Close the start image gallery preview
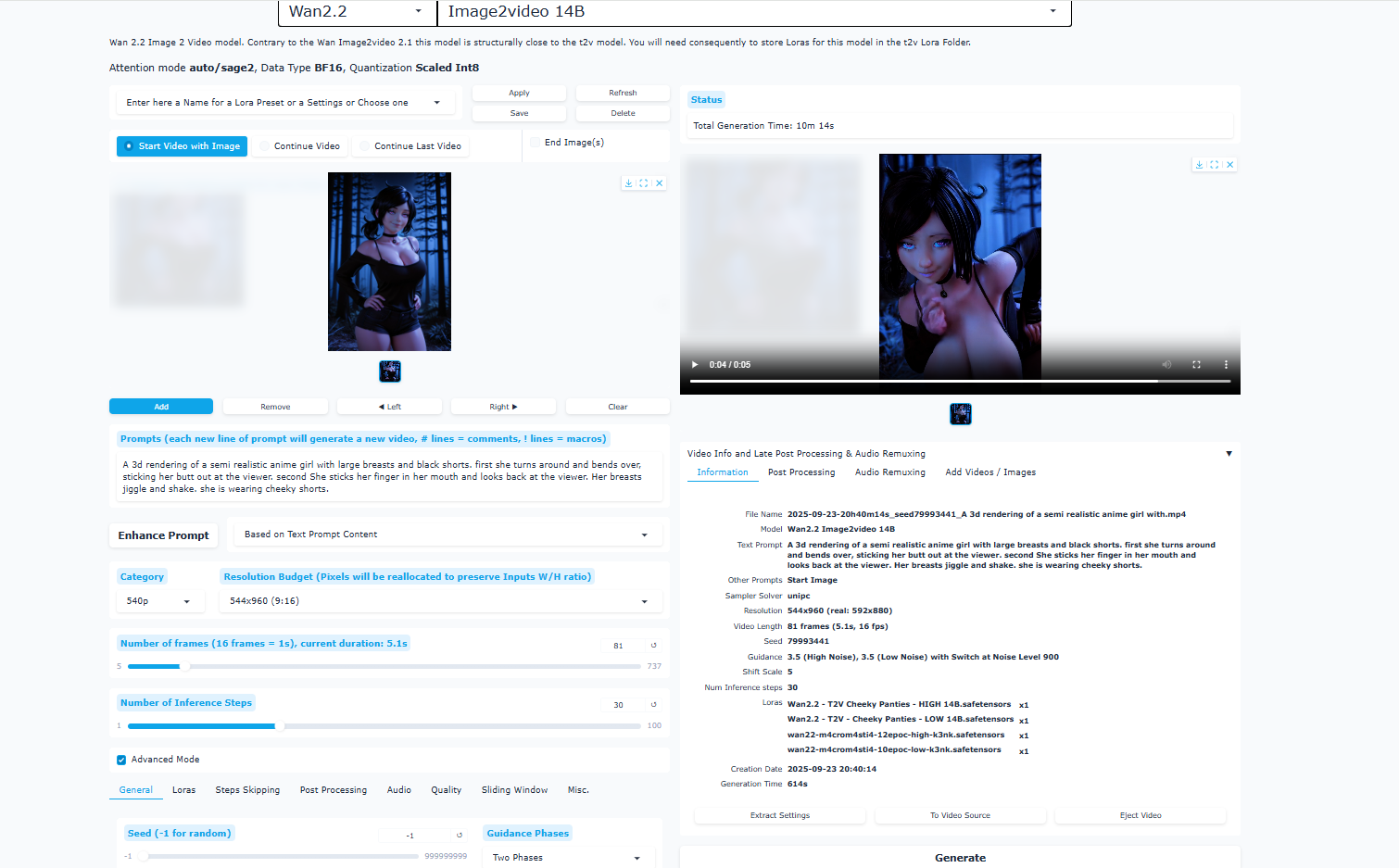This screenshot has height=868, width=1399. coord(660,183)
